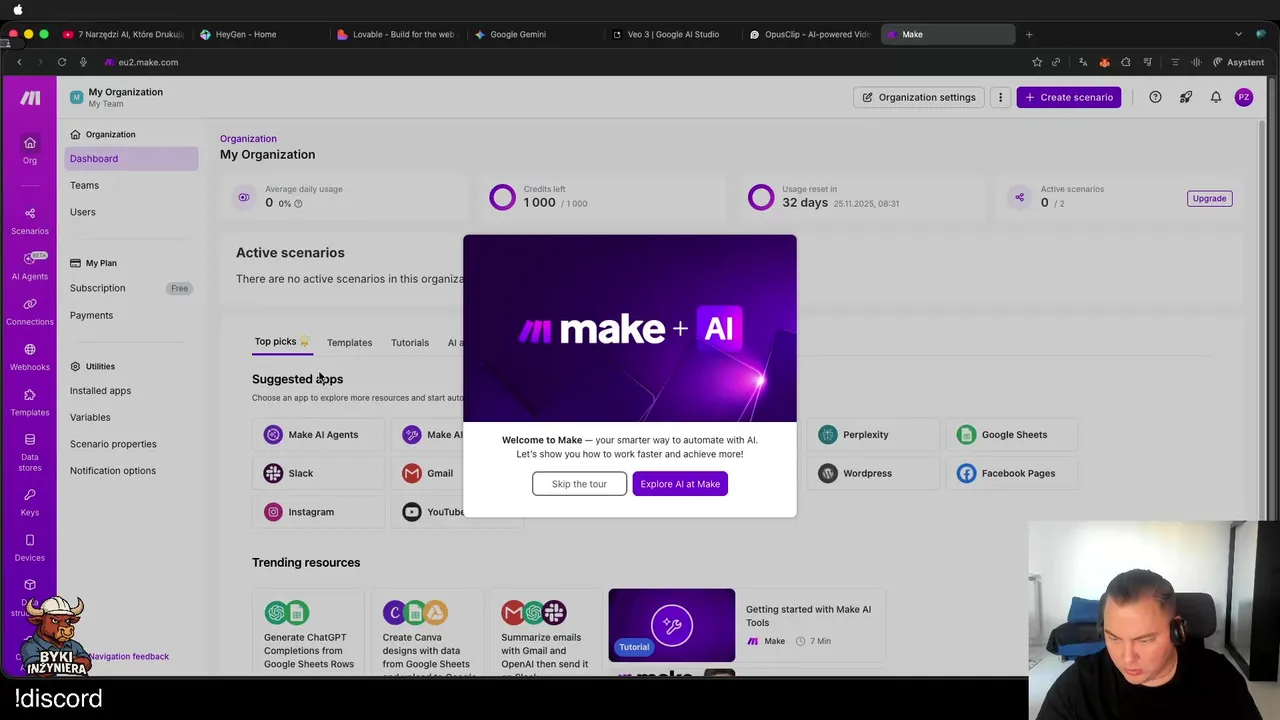Click the Wordpress app icon
This screenshot has width=1280, height=720.
827,473
